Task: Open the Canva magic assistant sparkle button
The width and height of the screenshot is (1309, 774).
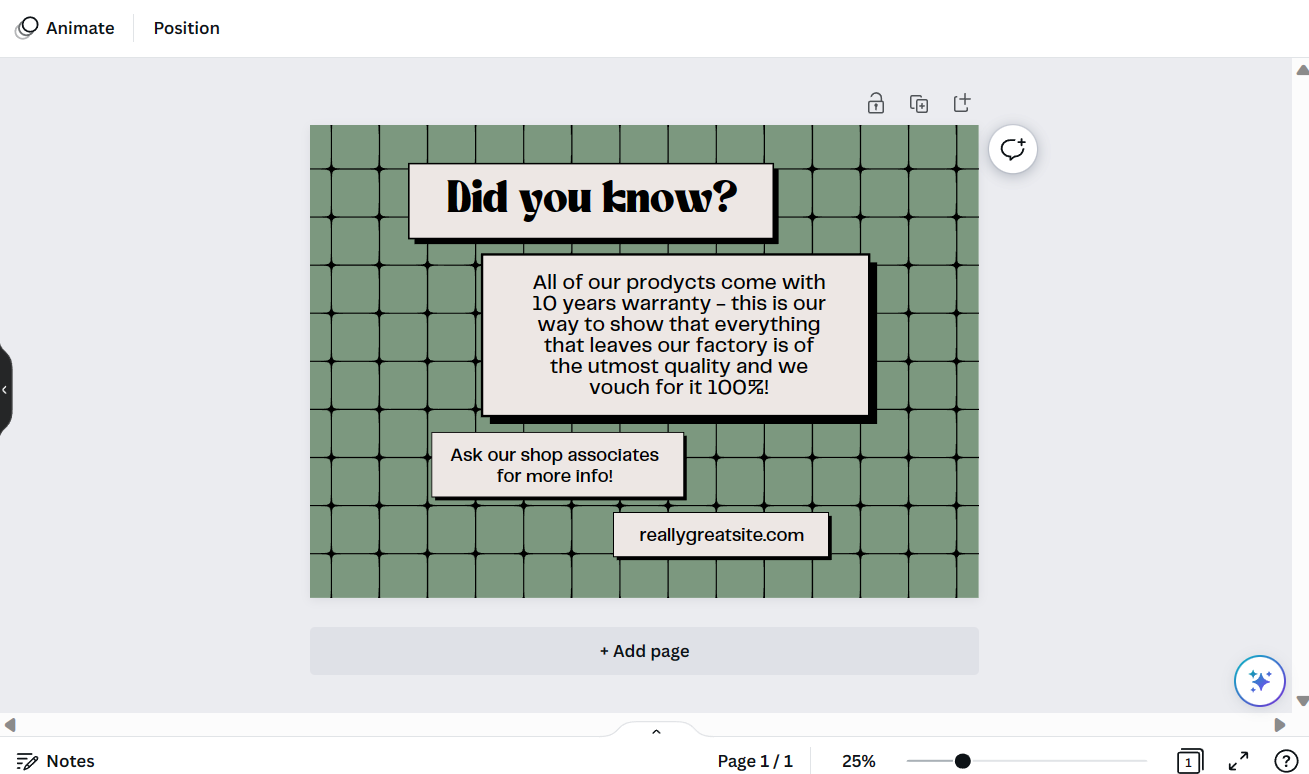Action: coord(1259,681)
